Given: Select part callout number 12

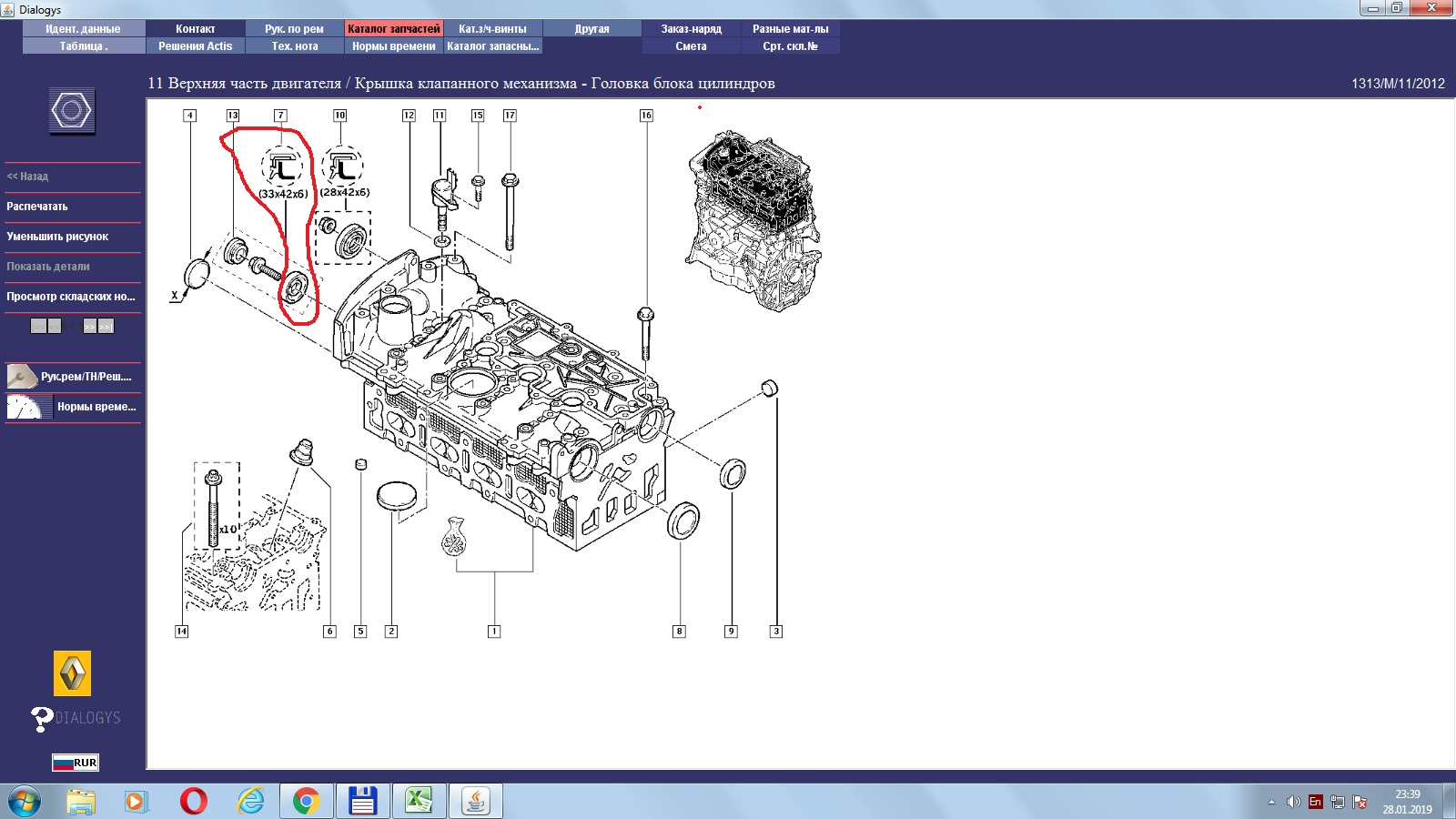Looking at the screenshot, I should 409,116.
